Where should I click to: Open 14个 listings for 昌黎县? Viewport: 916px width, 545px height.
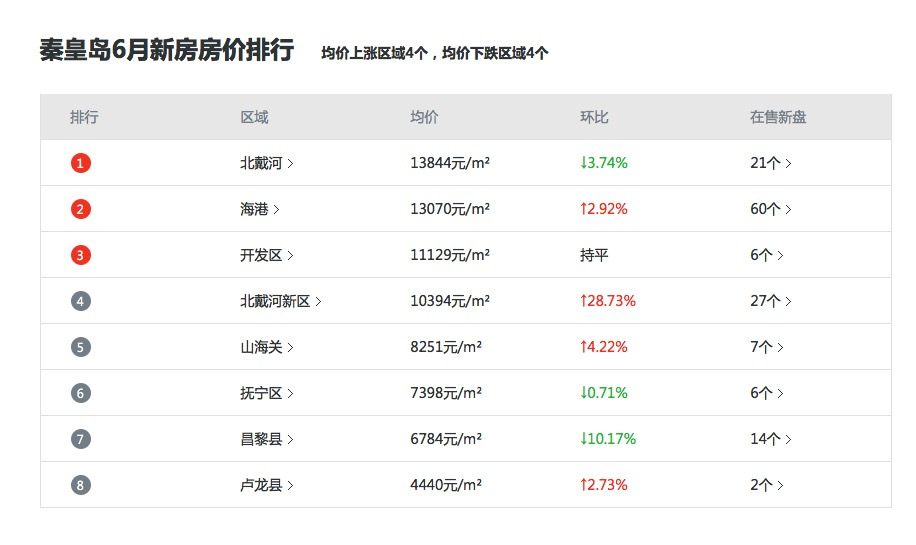click(x=770, y=439)
